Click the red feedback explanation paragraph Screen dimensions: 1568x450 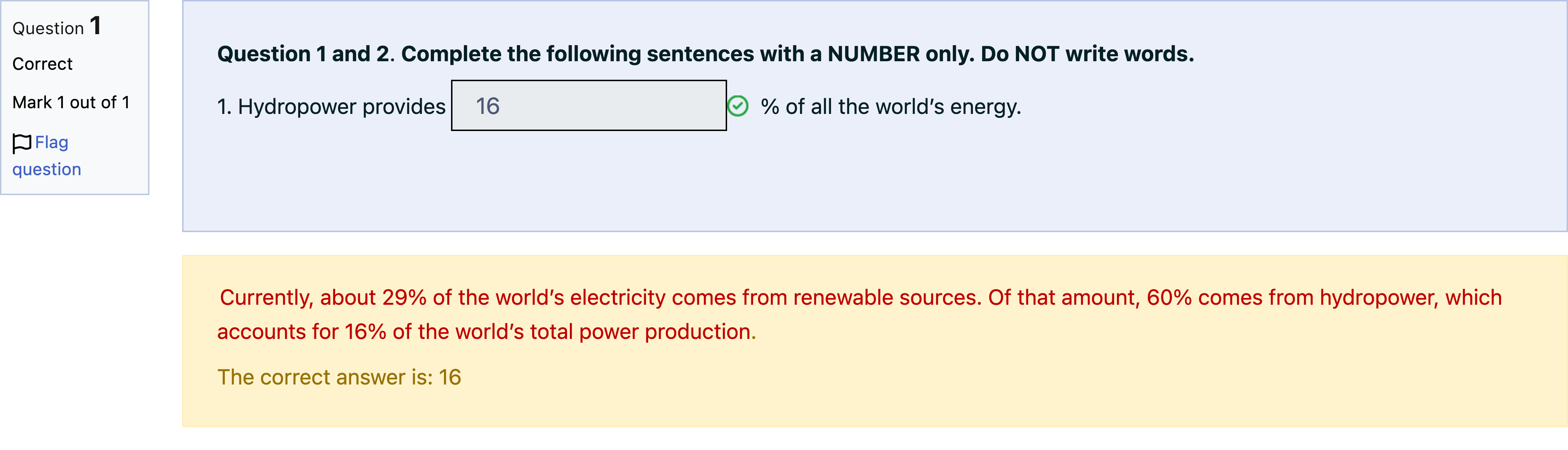(859, 315)
